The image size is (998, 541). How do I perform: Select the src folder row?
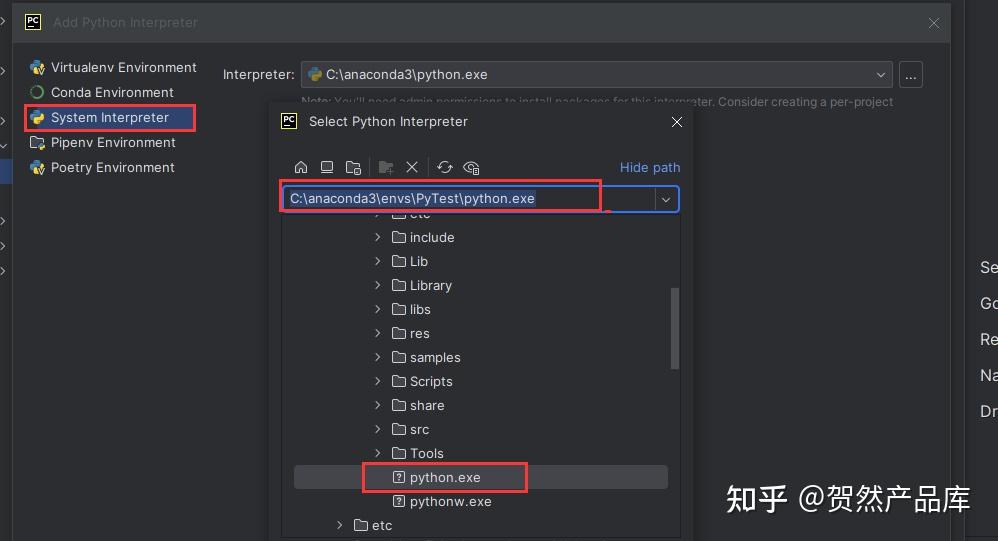(x=481, y=430)
